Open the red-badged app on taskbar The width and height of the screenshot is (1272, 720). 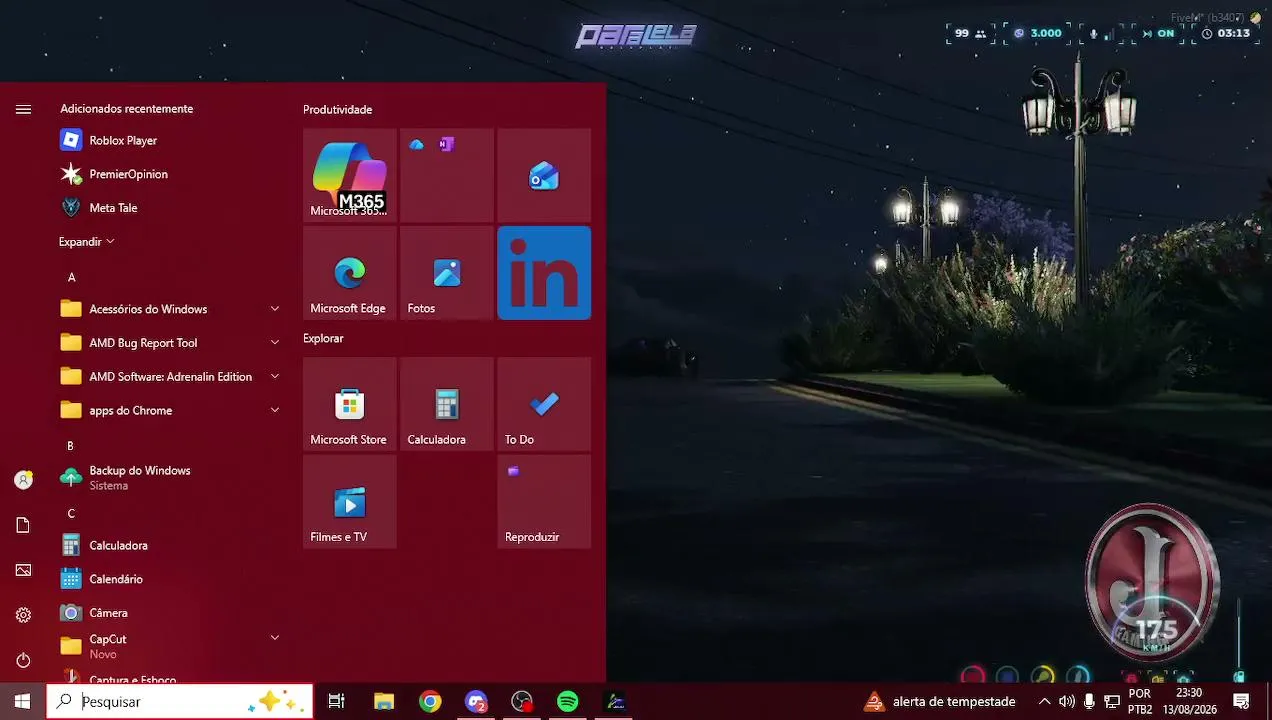click(x=522, y=702)
